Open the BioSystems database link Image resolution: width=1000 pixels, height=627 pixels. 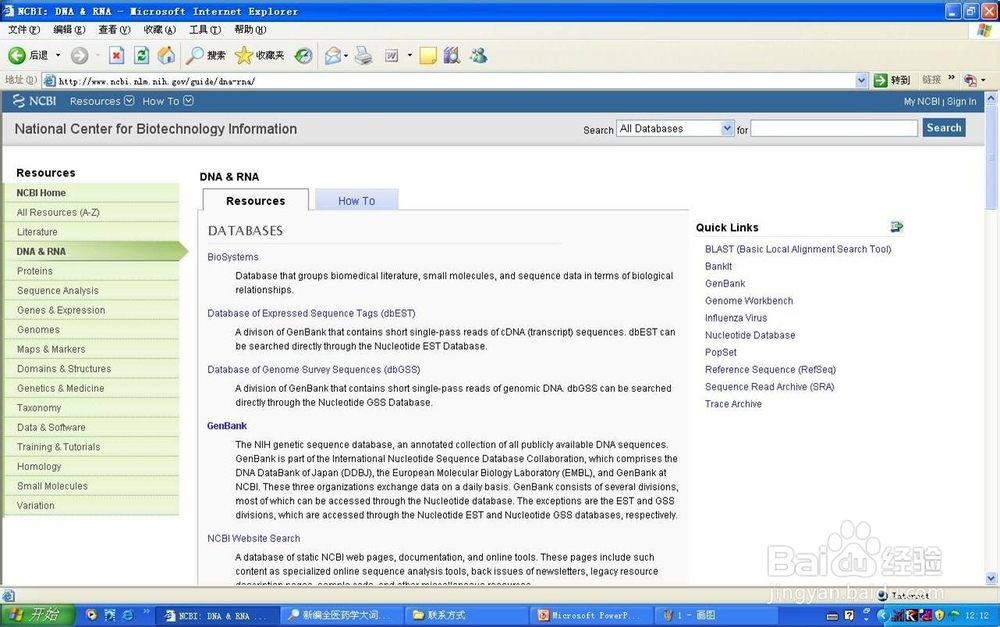(233, 257)
